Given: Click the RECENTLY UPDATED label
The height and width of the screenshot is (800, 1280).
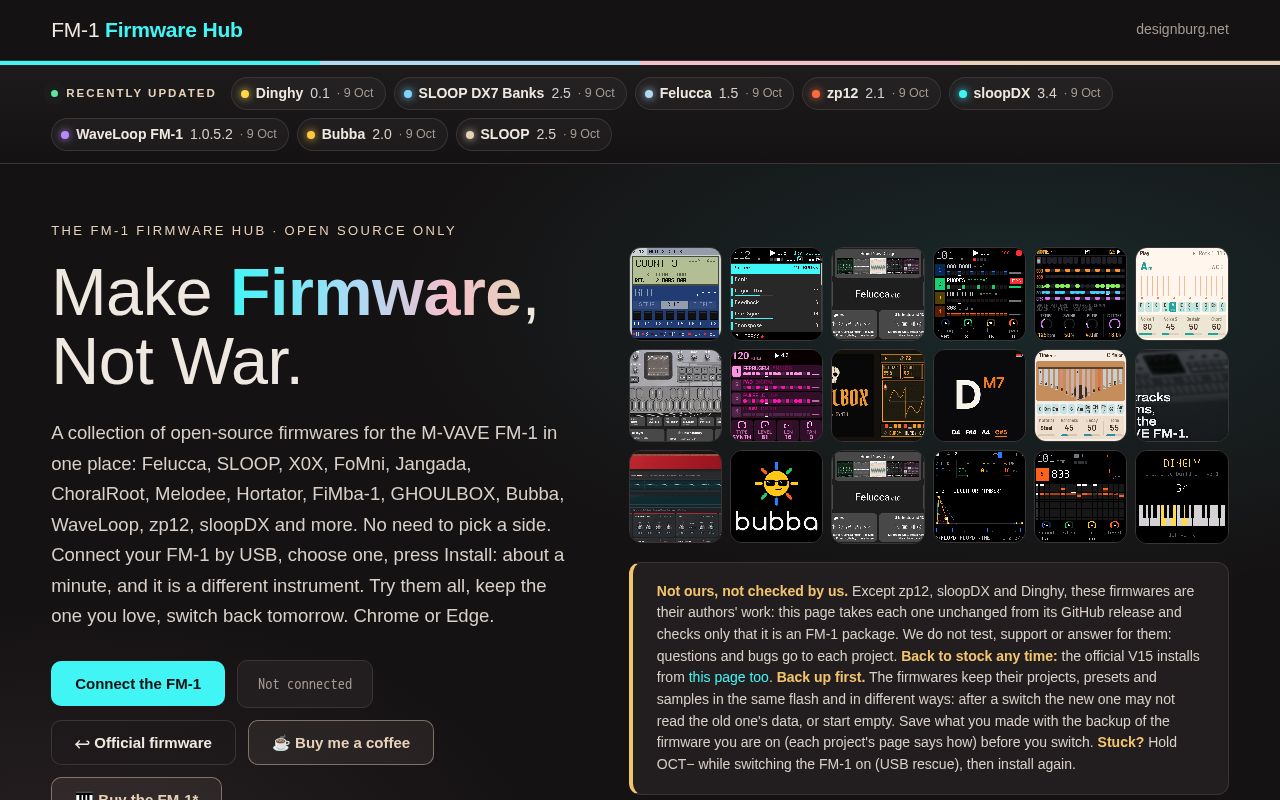Looking at the screenshot, I should pyautogui.click(x=141, y=93).
